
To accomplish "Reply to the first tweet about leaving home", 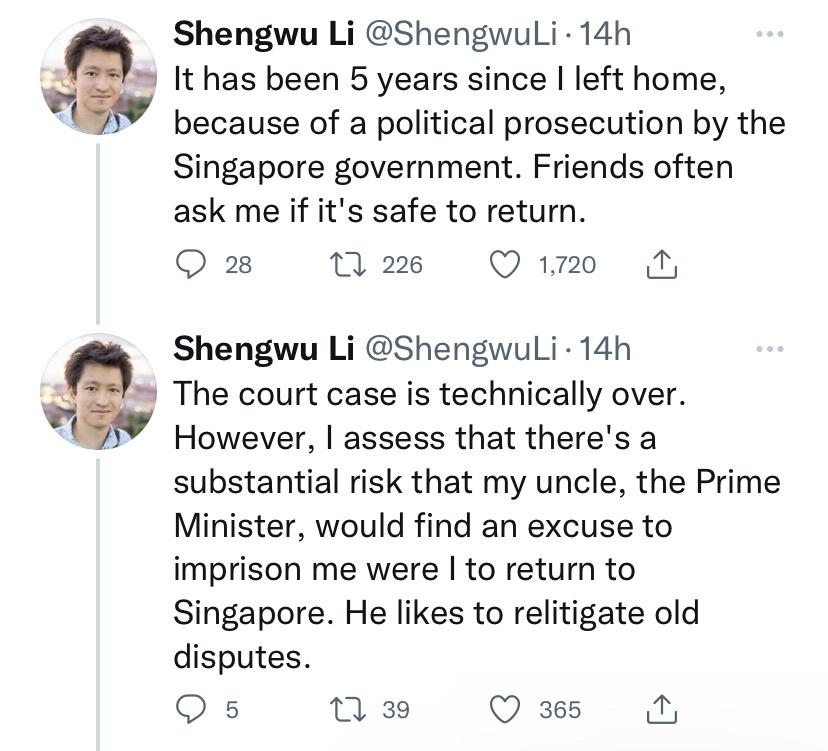I will pos(190,265).
